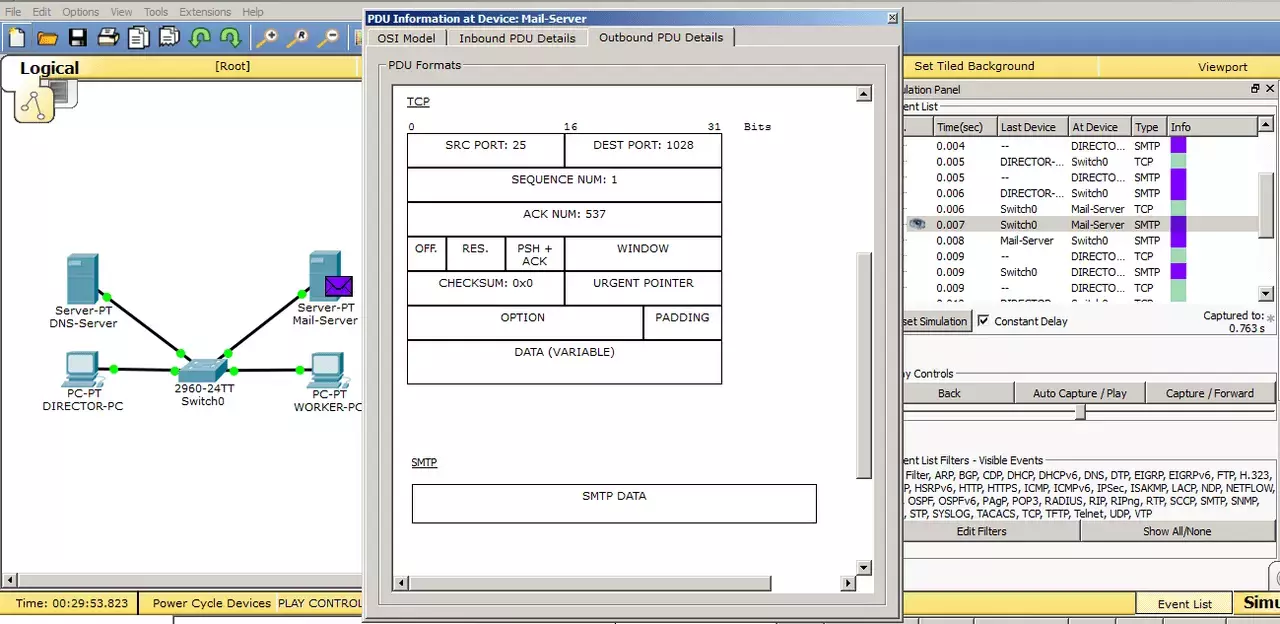This screenshot has width=1280, height=624.
Task: Click the Reset Simulation button
Action: point(936,321)
